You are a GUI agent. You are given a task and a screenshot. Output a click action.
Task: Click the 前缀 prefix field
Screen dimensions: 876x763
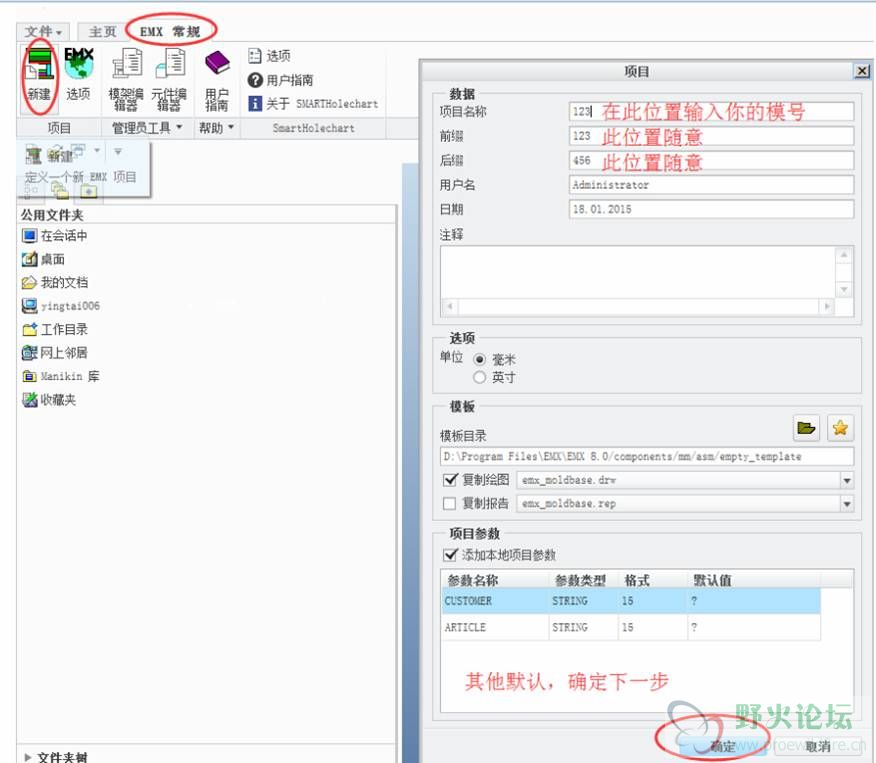711,136
